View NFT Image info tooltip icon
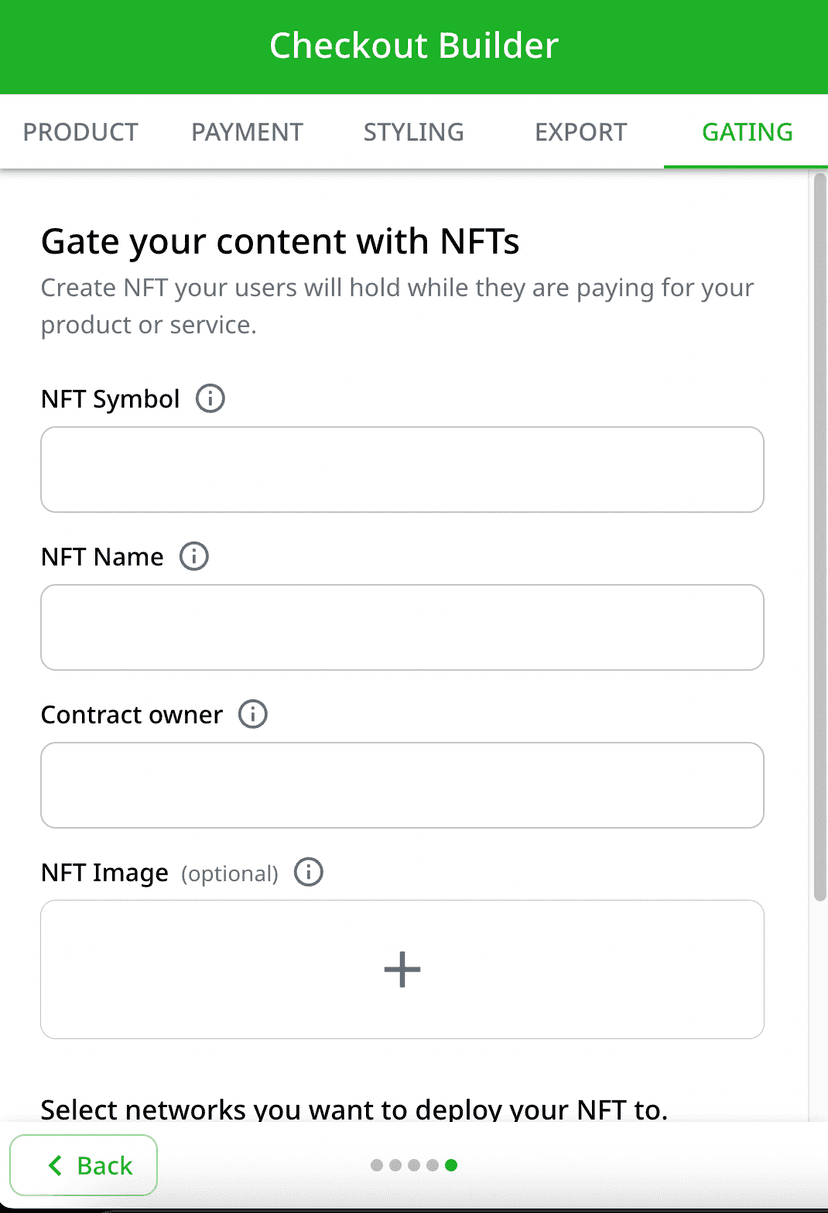Image resolution: width=828 pixels, height=1213 pixels. click(x=308, y=872)
